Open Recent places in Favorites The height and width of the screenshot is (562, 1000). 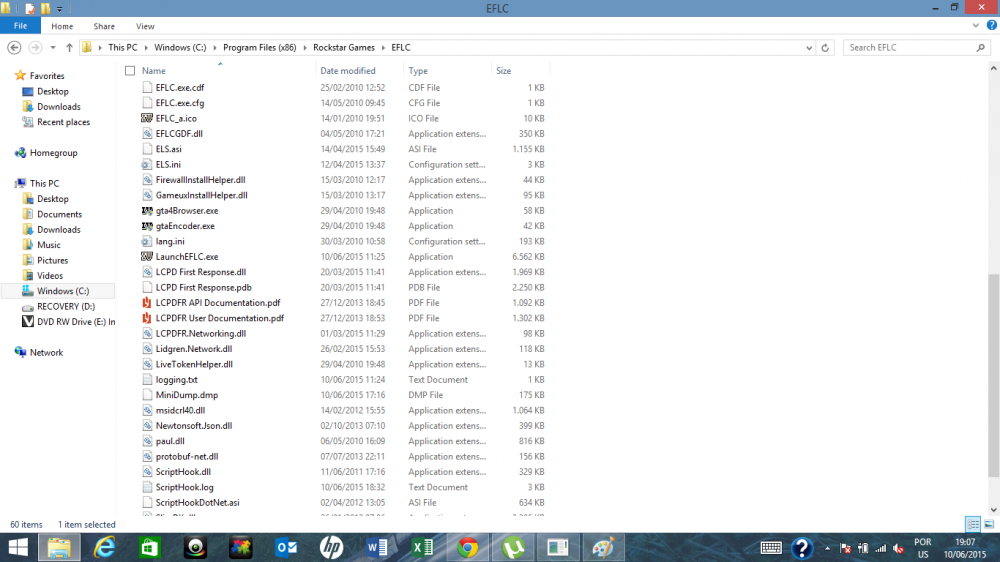pyautogui.click(x=63, y=122)
